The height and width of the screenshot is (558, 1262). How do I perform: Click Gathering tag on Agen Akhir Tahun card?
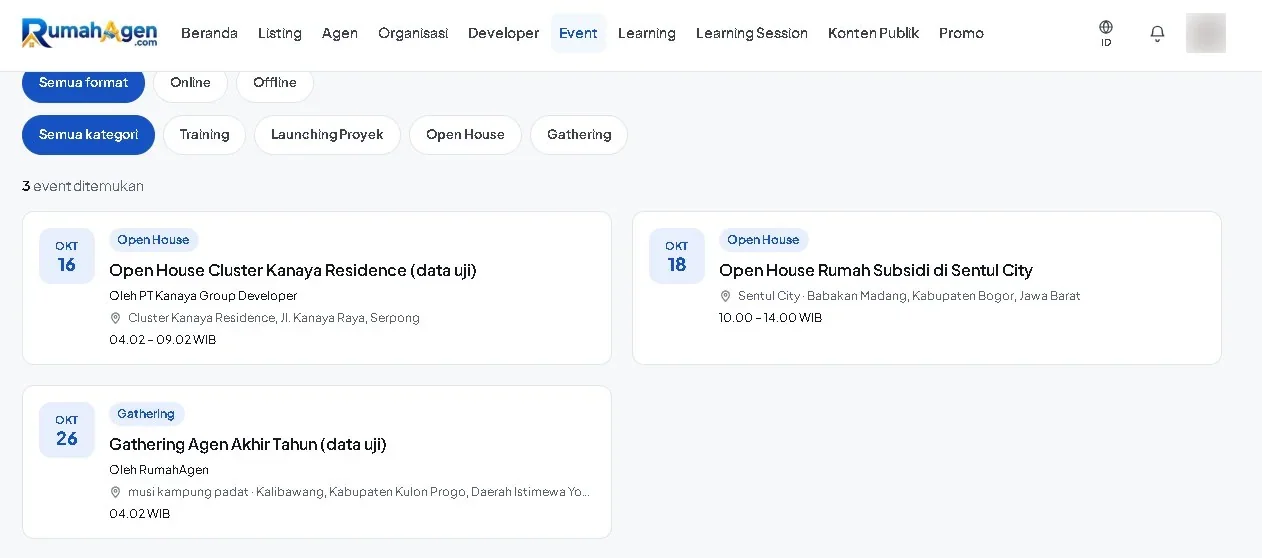click(146, 414)
